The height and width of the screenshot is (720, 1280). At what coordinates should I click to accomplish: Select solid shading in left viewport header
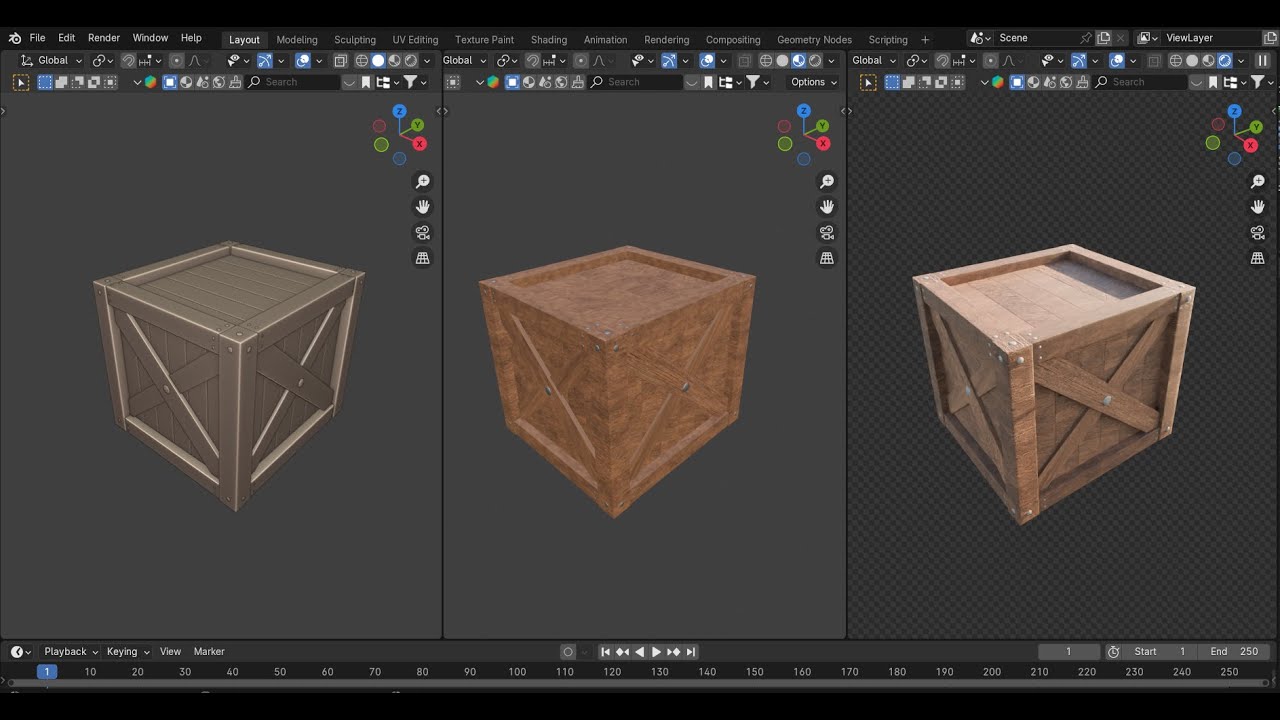(x=378, y=61)
